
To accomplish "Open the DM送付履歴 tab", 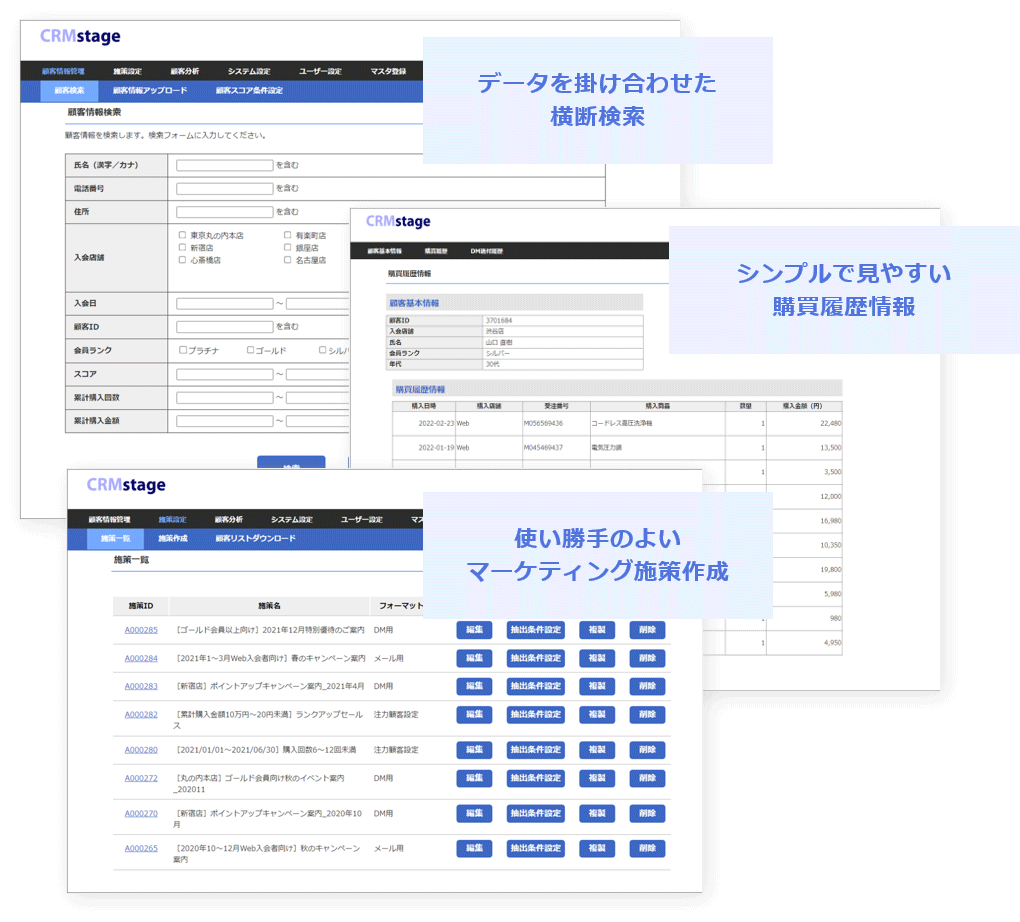I will tap(487, 250).
